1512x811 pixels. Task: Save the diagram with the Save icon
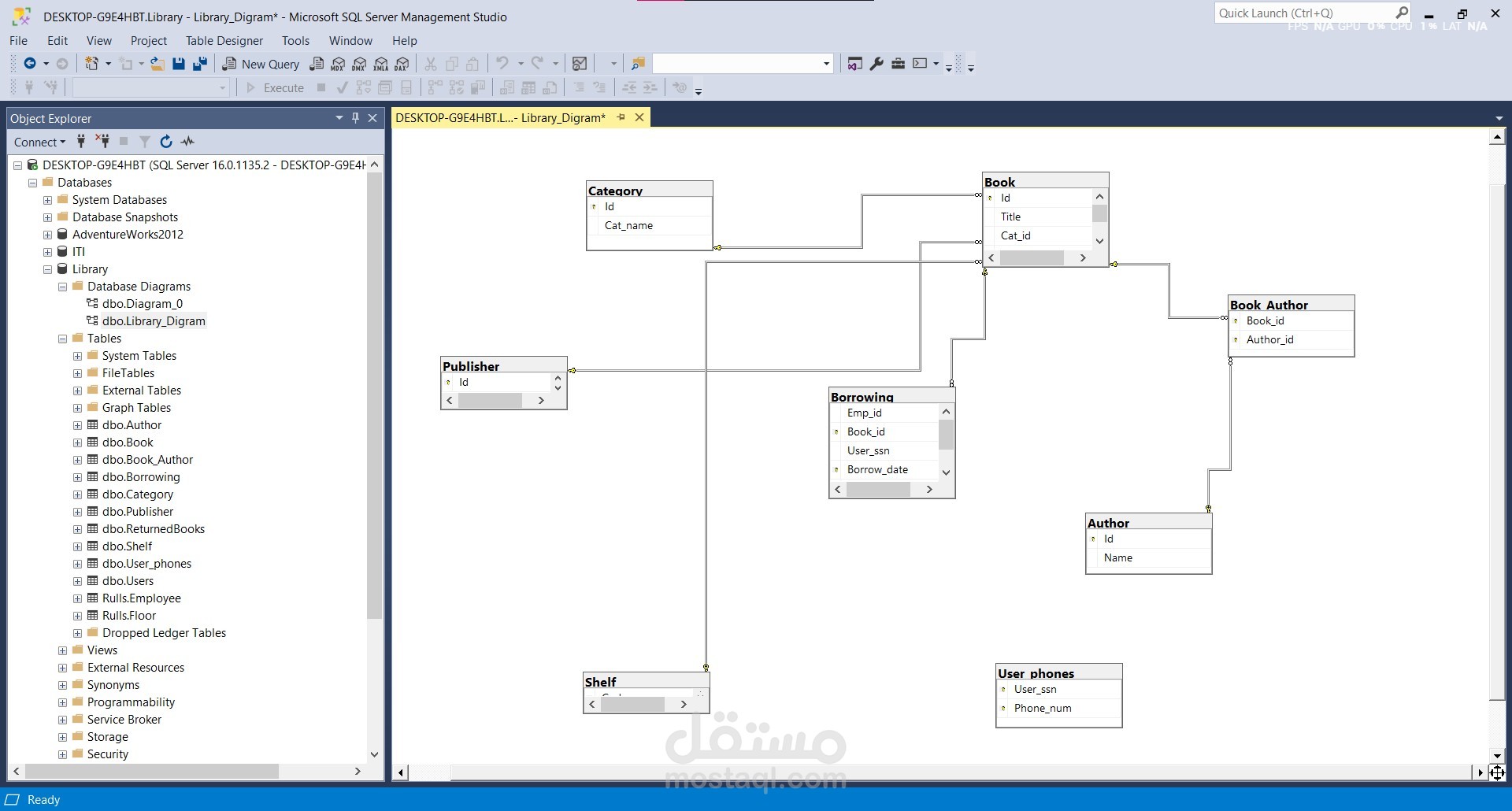click(179, 64)
